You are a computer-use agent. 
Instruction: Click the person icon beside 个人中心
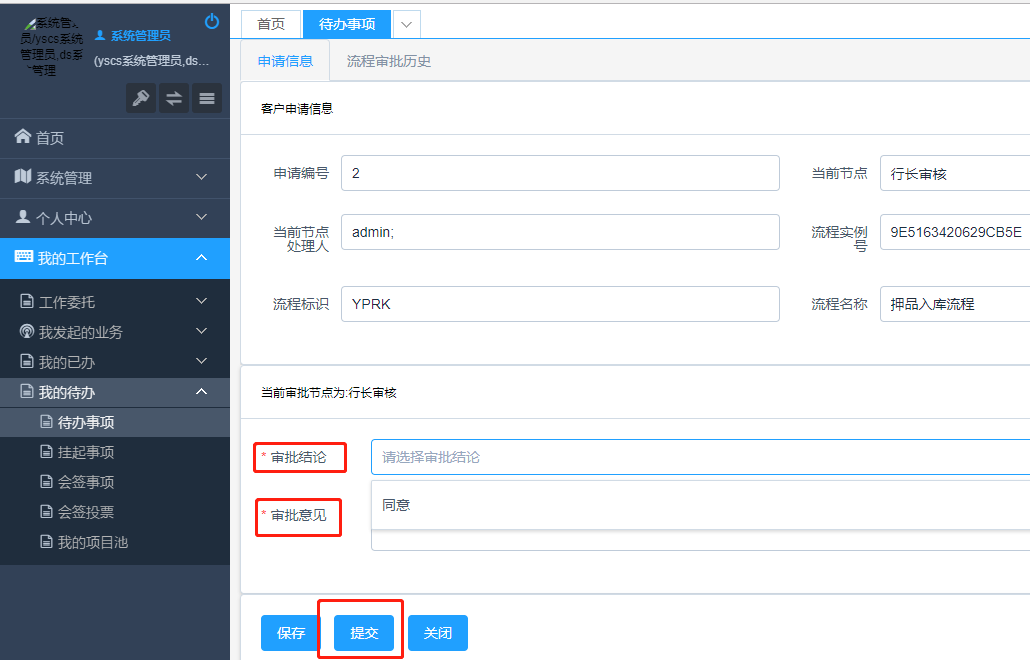(21, 217)
